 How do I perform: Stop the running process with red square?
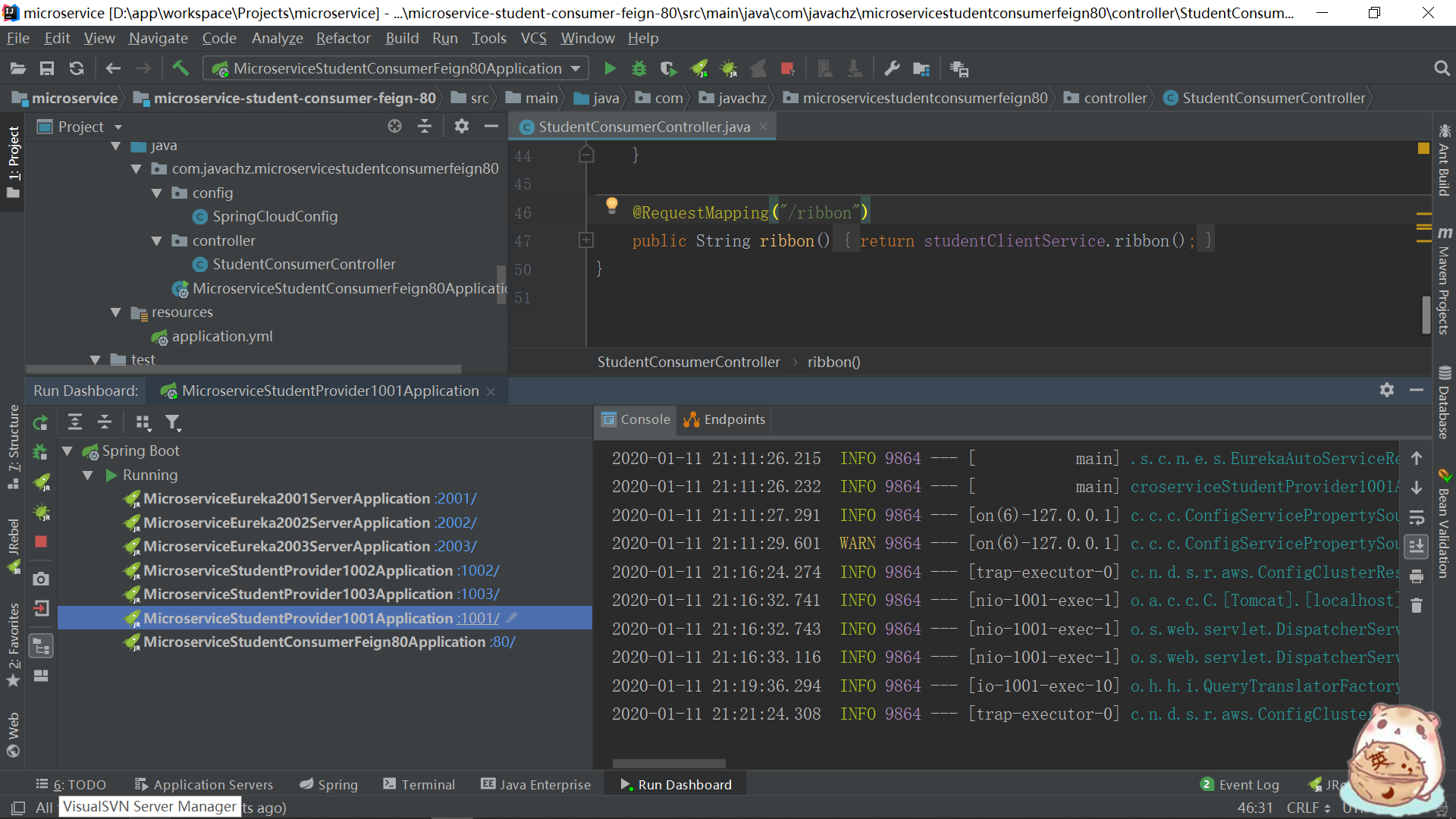tap(787, 69)
